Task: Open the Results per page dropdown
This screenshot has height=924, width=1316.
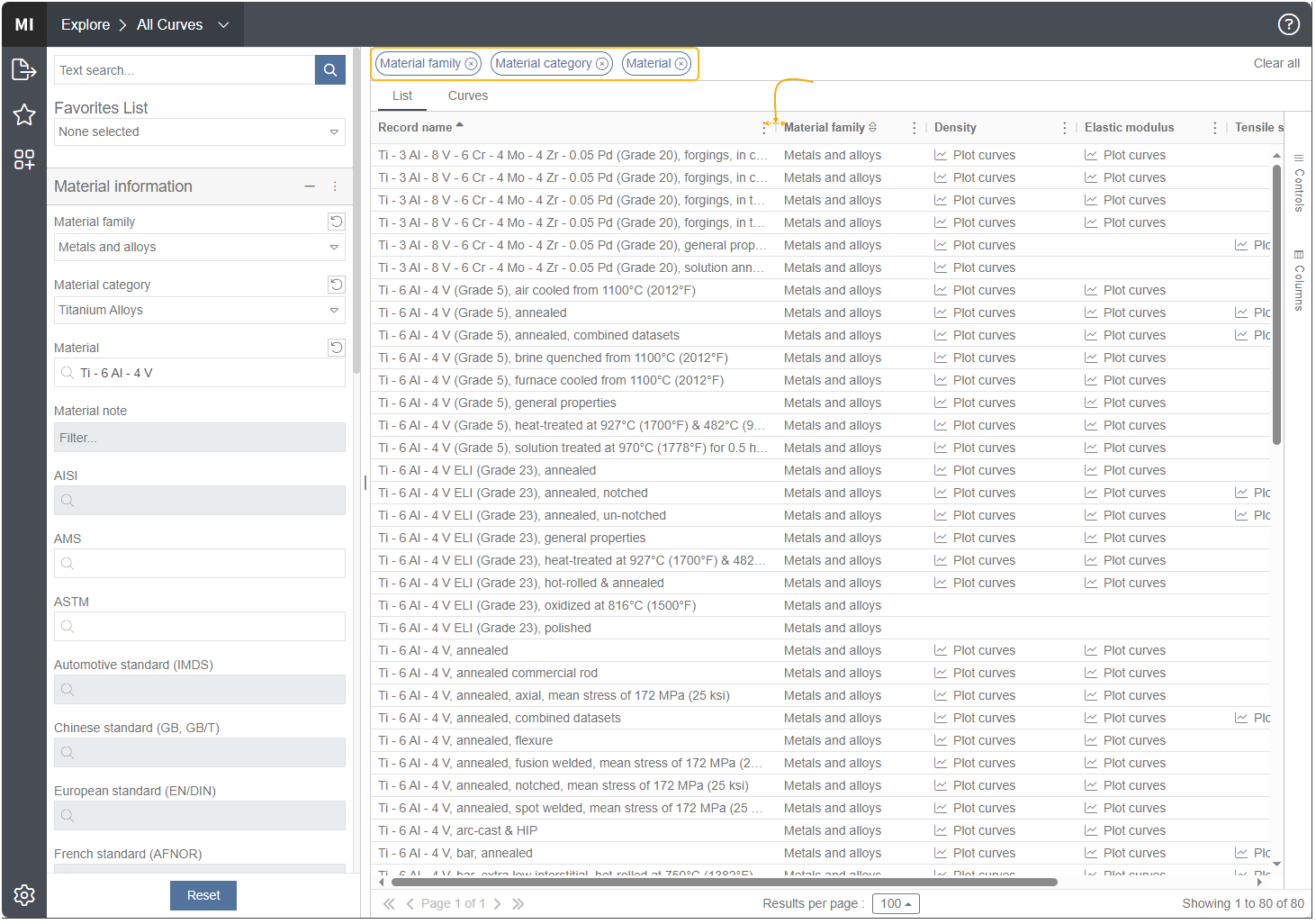Action: coord(896,903)
